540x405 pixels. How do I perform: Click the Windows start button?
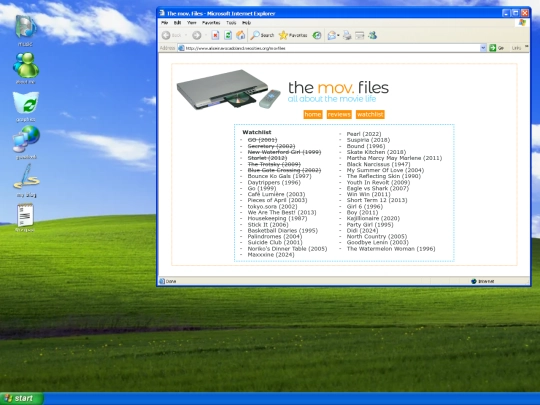(x=22, y=398)
